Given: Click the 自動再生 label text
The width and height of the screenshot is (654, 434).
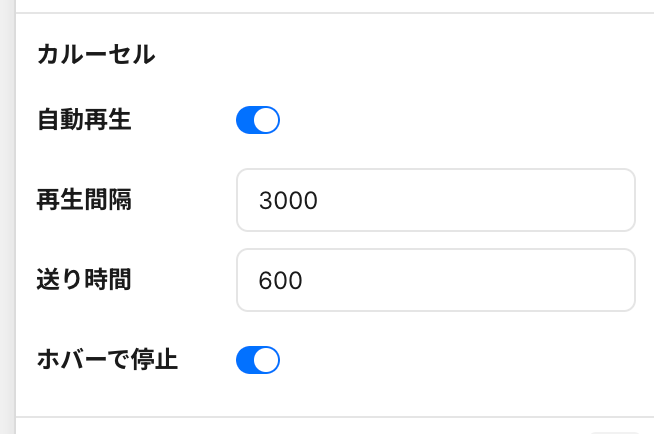Looking at the screenshot, I should [84, 120].
